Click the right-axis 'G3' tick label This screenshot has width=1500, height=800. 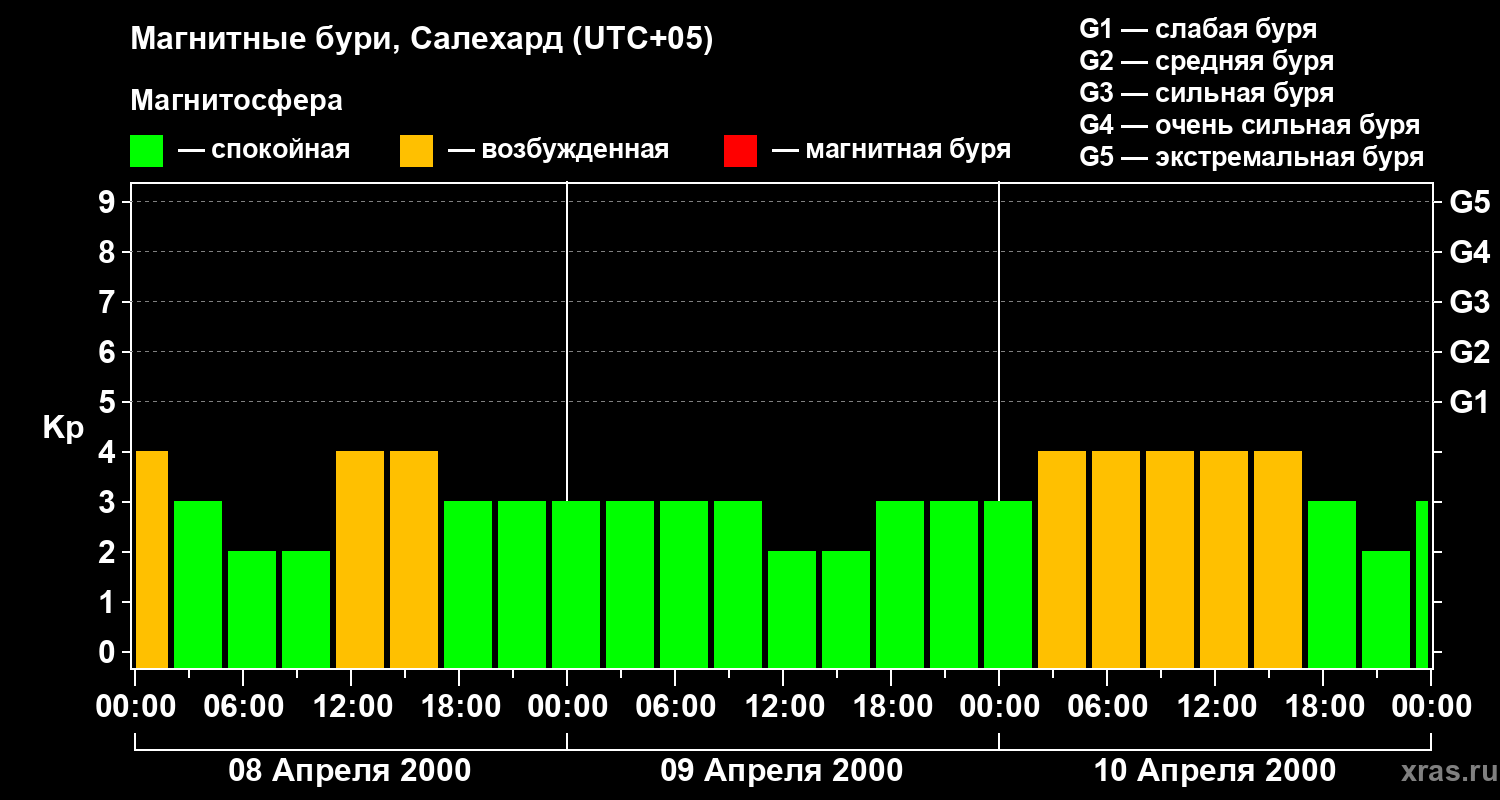(1470, 302)
